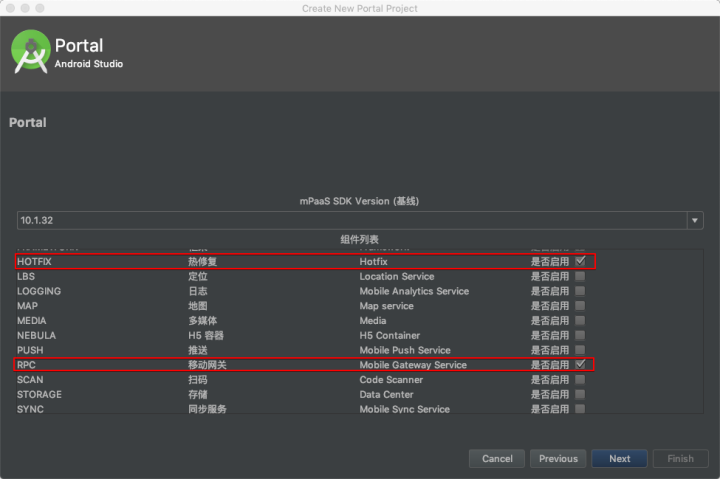Viewport: 720px width, 479px height.
Task: Enable the SCAN Code Scanner checkbox
Action: pyautogui.click(x=580, y=379)
